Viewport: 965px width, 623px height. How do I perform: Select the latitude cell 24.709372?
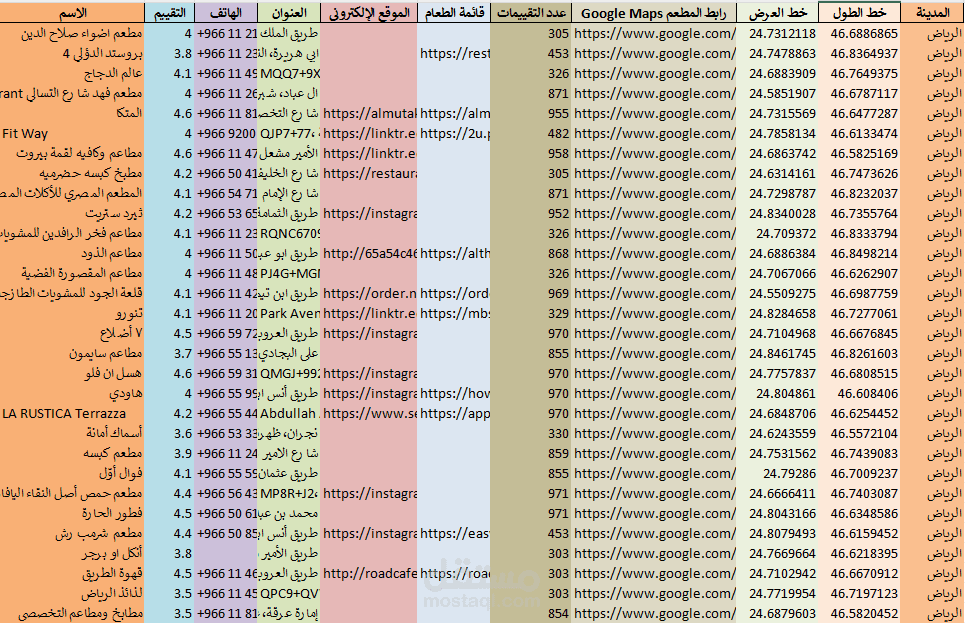778,234
